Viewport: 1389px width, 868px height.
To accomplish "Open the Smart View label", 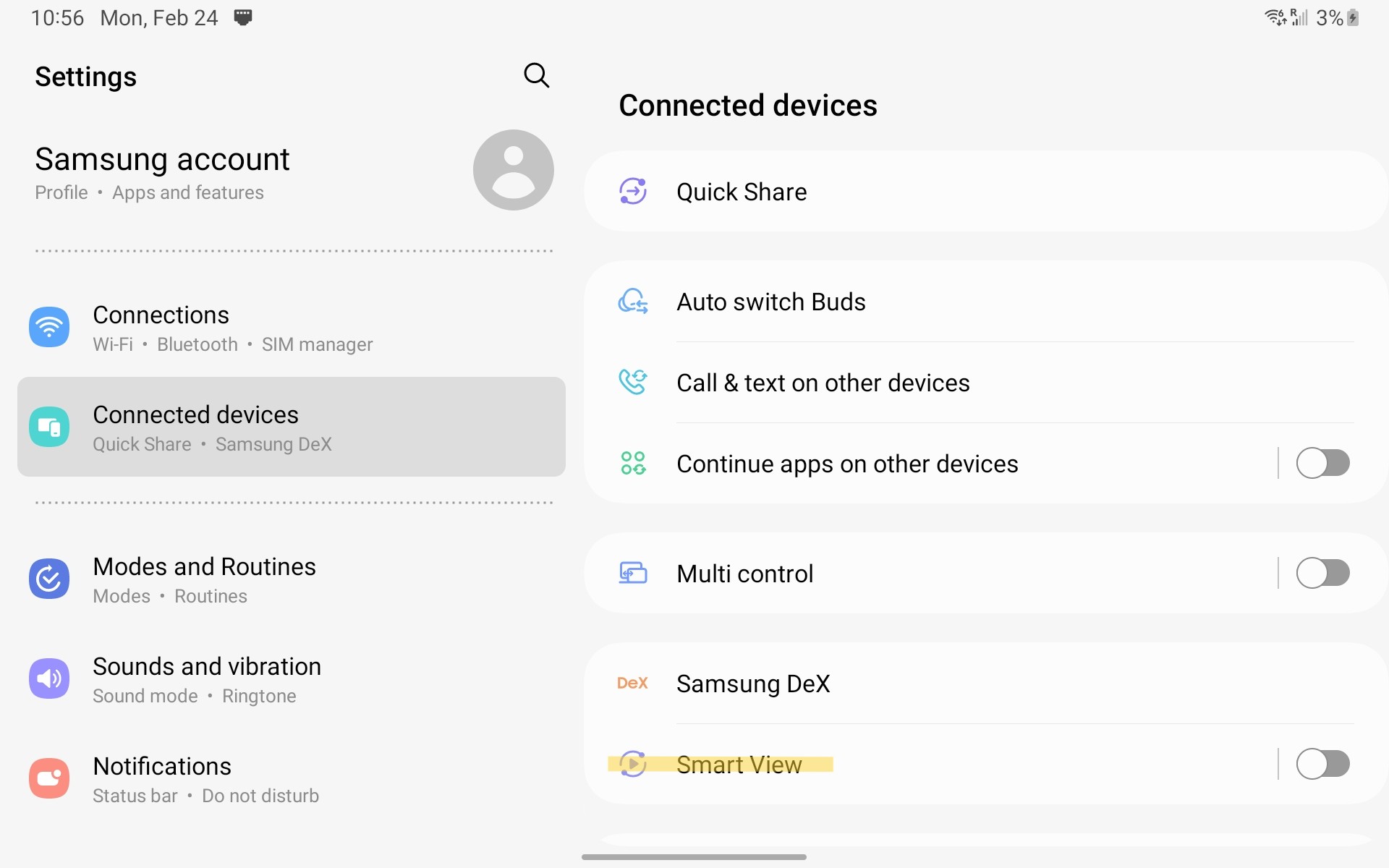I will (739, 765).
